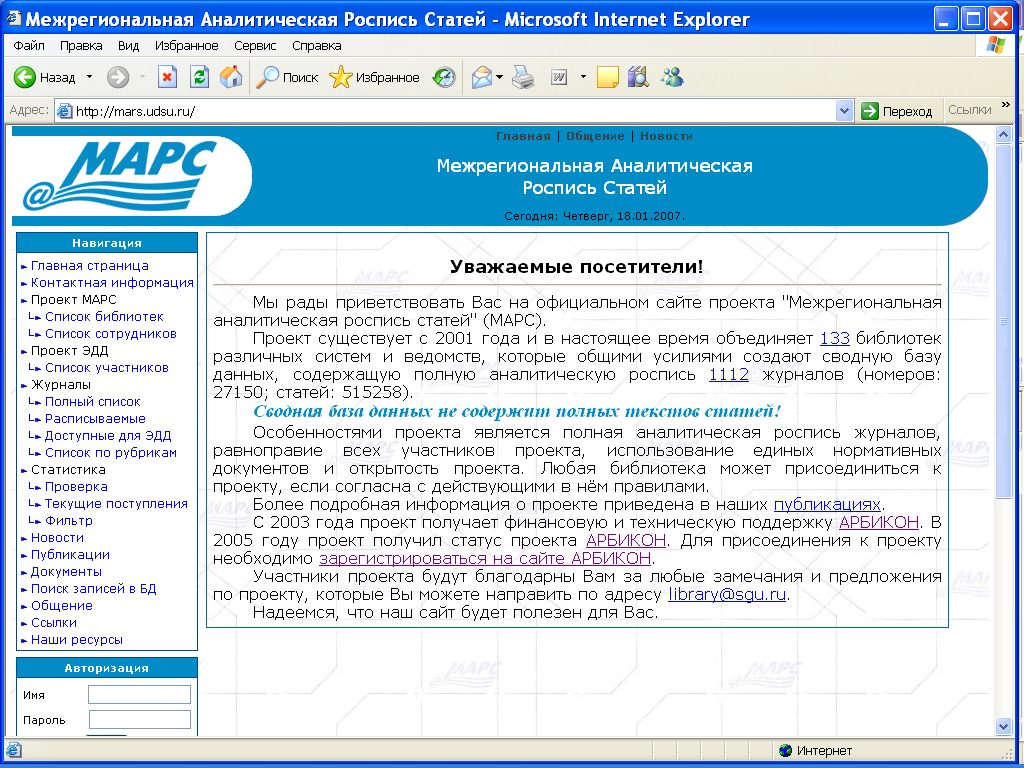The image size is (1024, 768).
Task: Open the Избранное menu
Action: click(187, 46)
